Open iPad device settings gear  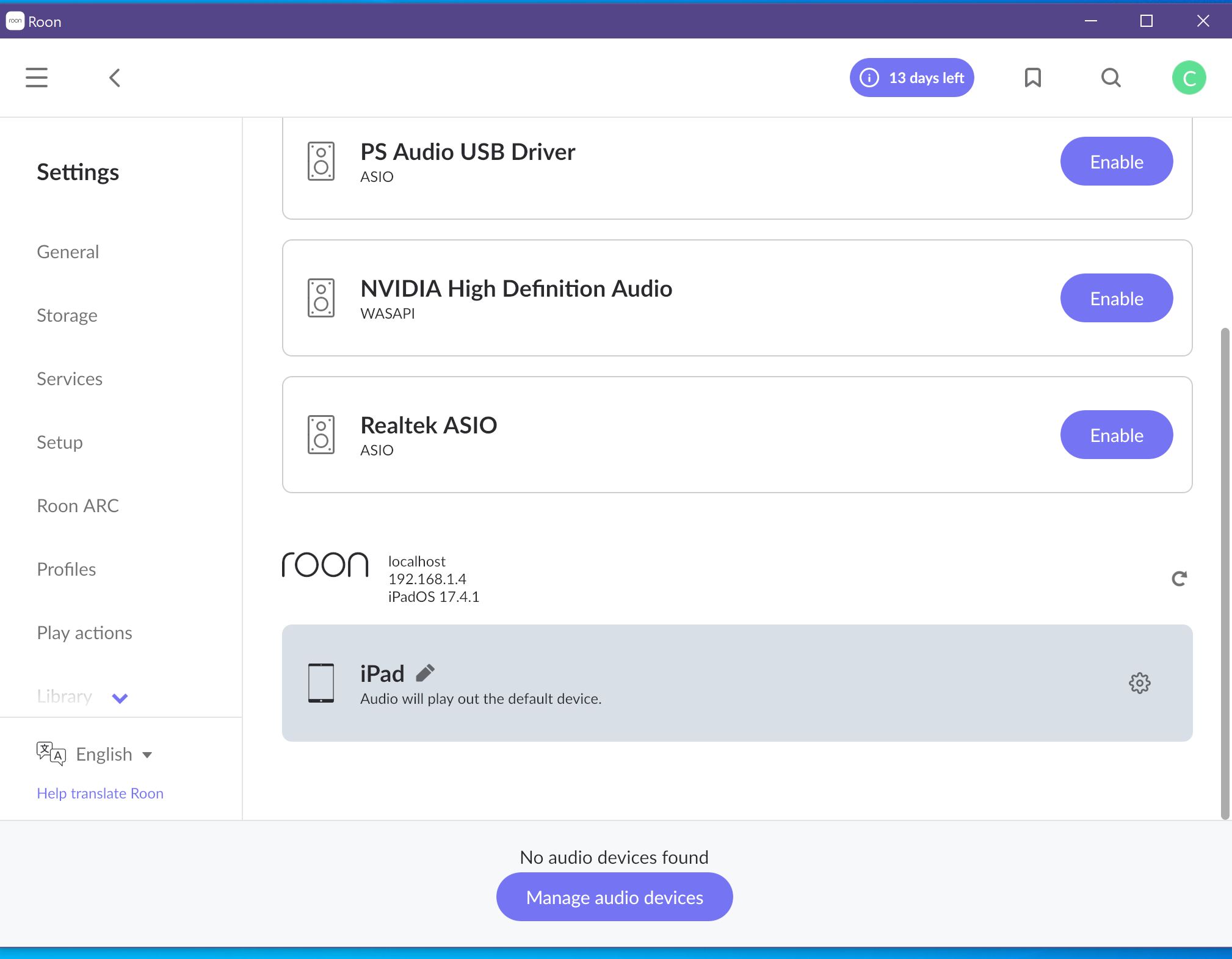click(x=1139, y=683)
